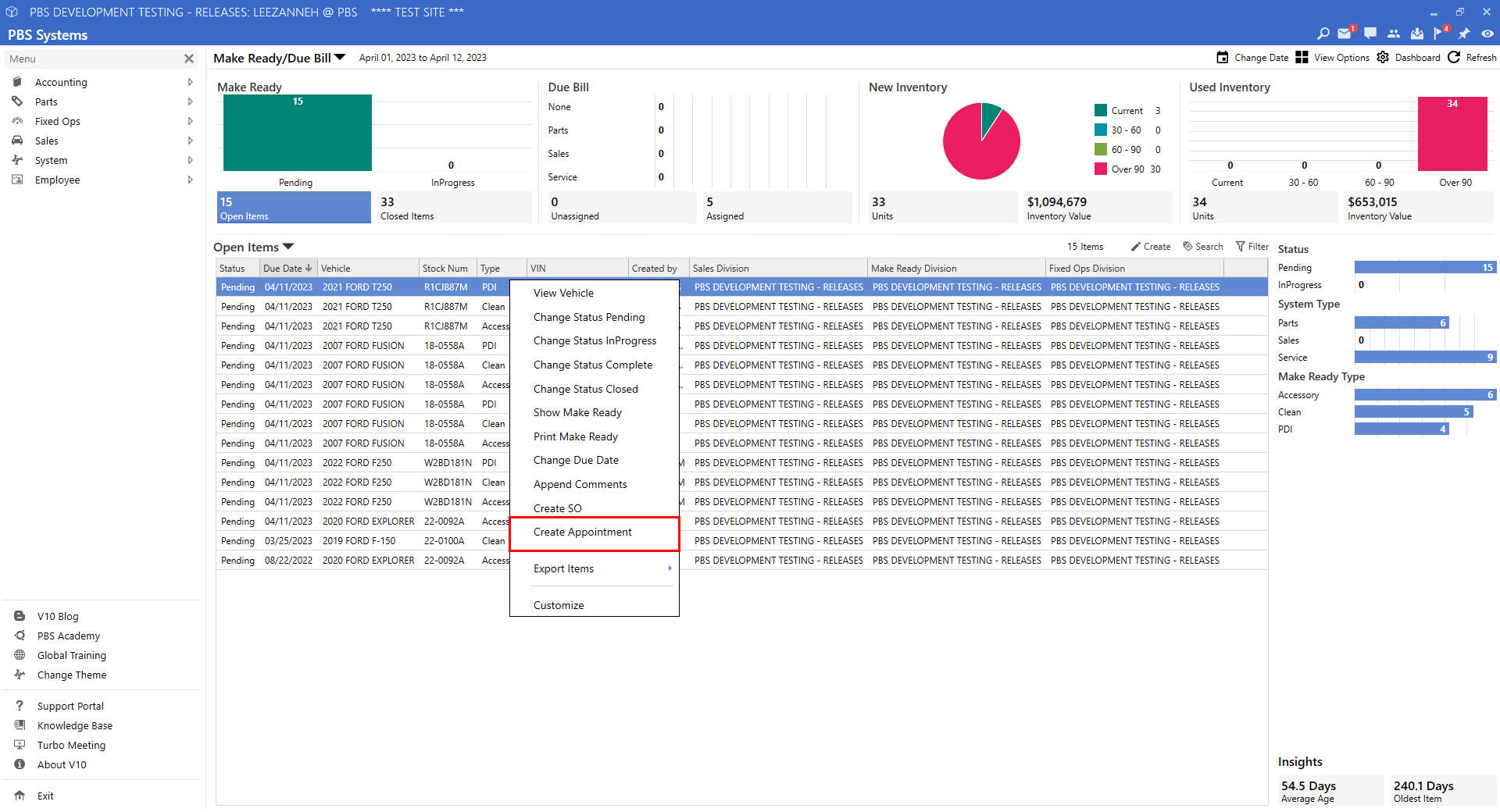The width and height of the screenshot is (1500, 812).
Task: Click the green 60 - 90 legend swatch
Action: click(1101, 149)
